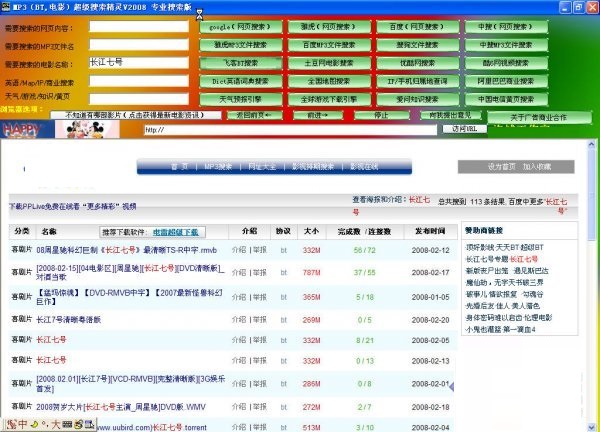Click the movie name field containing 长江七号
The width and height of the screenshot is (600, 432).
click(139, 62)
